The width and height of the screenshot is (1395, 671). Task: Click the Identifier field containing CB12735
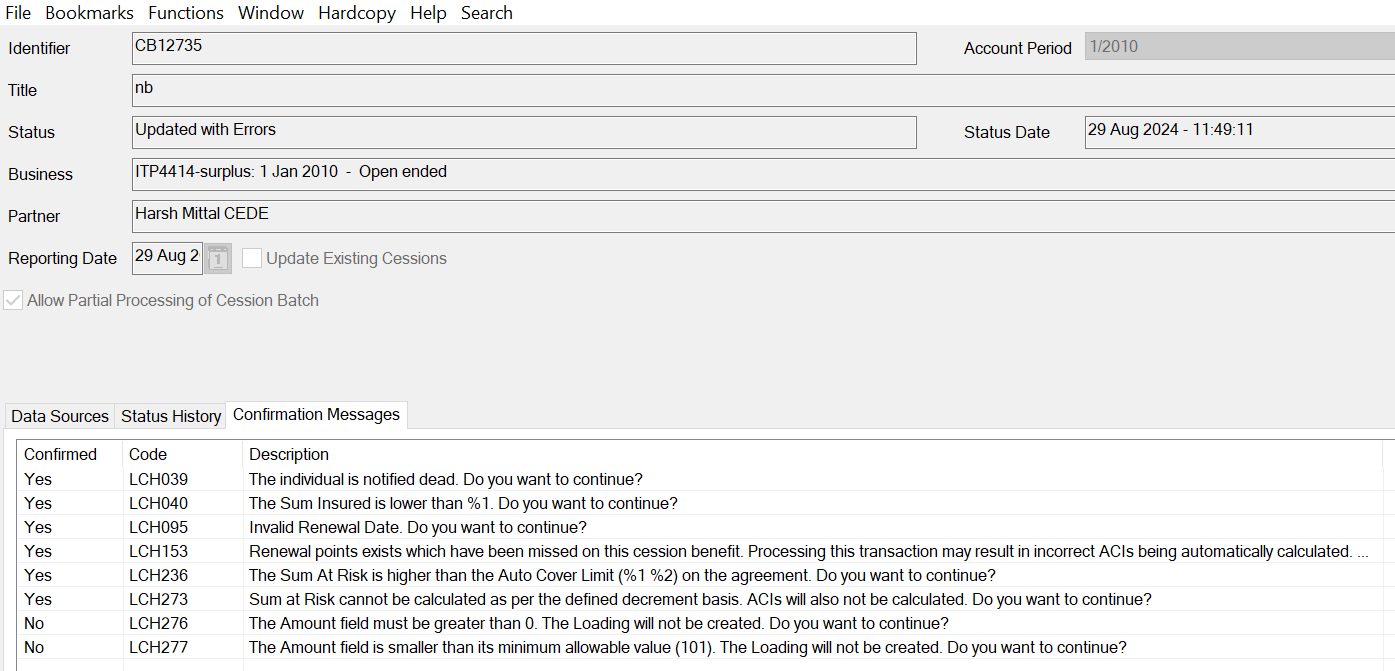523,48
